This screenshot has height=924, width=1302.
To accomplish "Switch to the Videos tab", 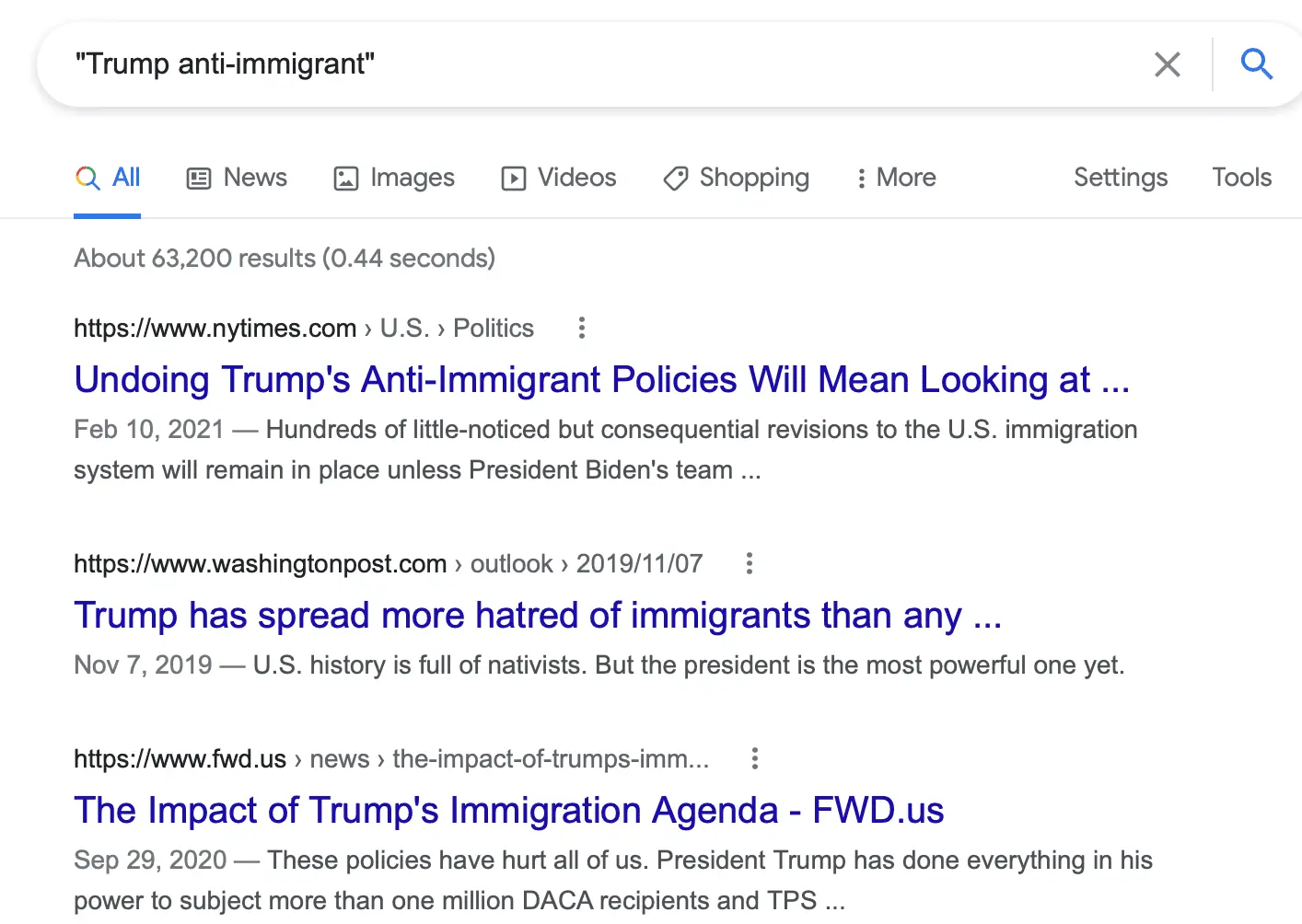I will tap(559, 178).
